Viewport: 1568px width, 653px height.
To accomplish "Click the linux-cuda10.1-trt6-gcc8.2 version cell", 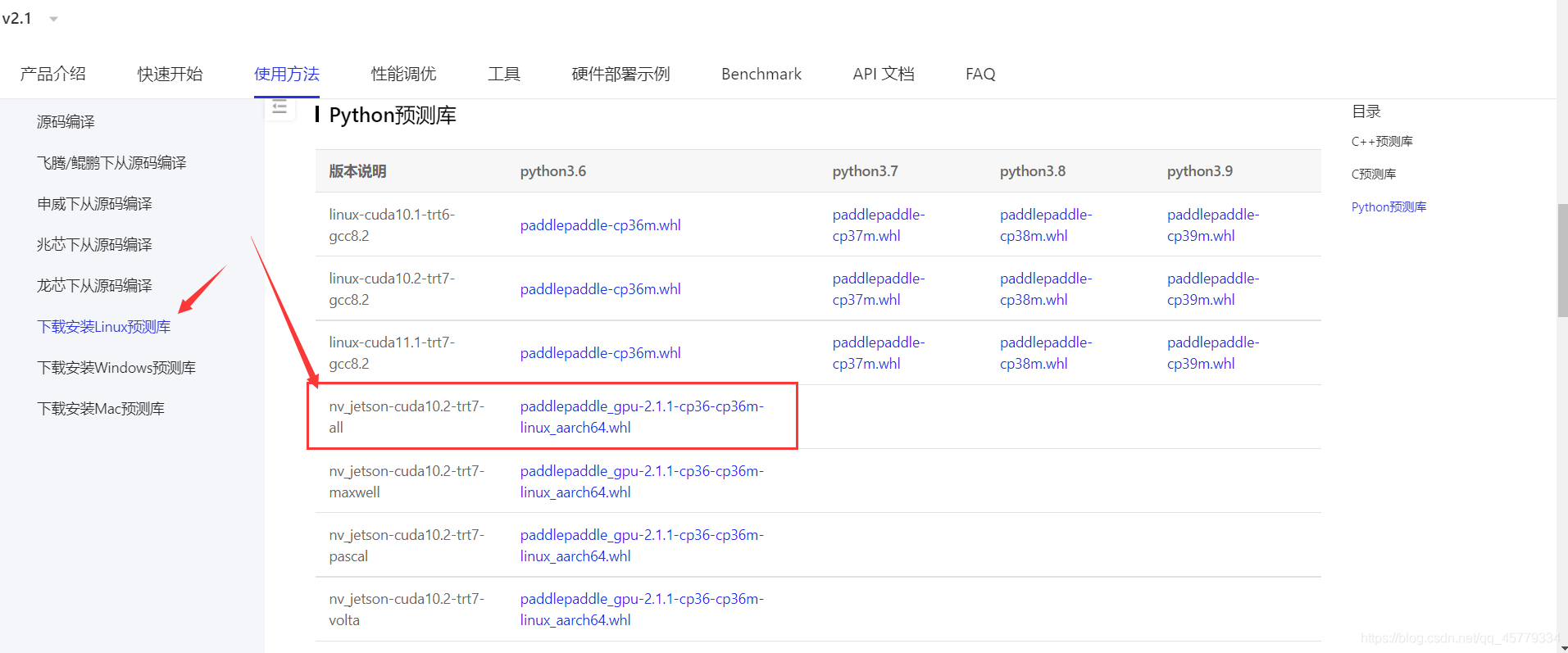I will pyautogui.click(x=392, y=225).
